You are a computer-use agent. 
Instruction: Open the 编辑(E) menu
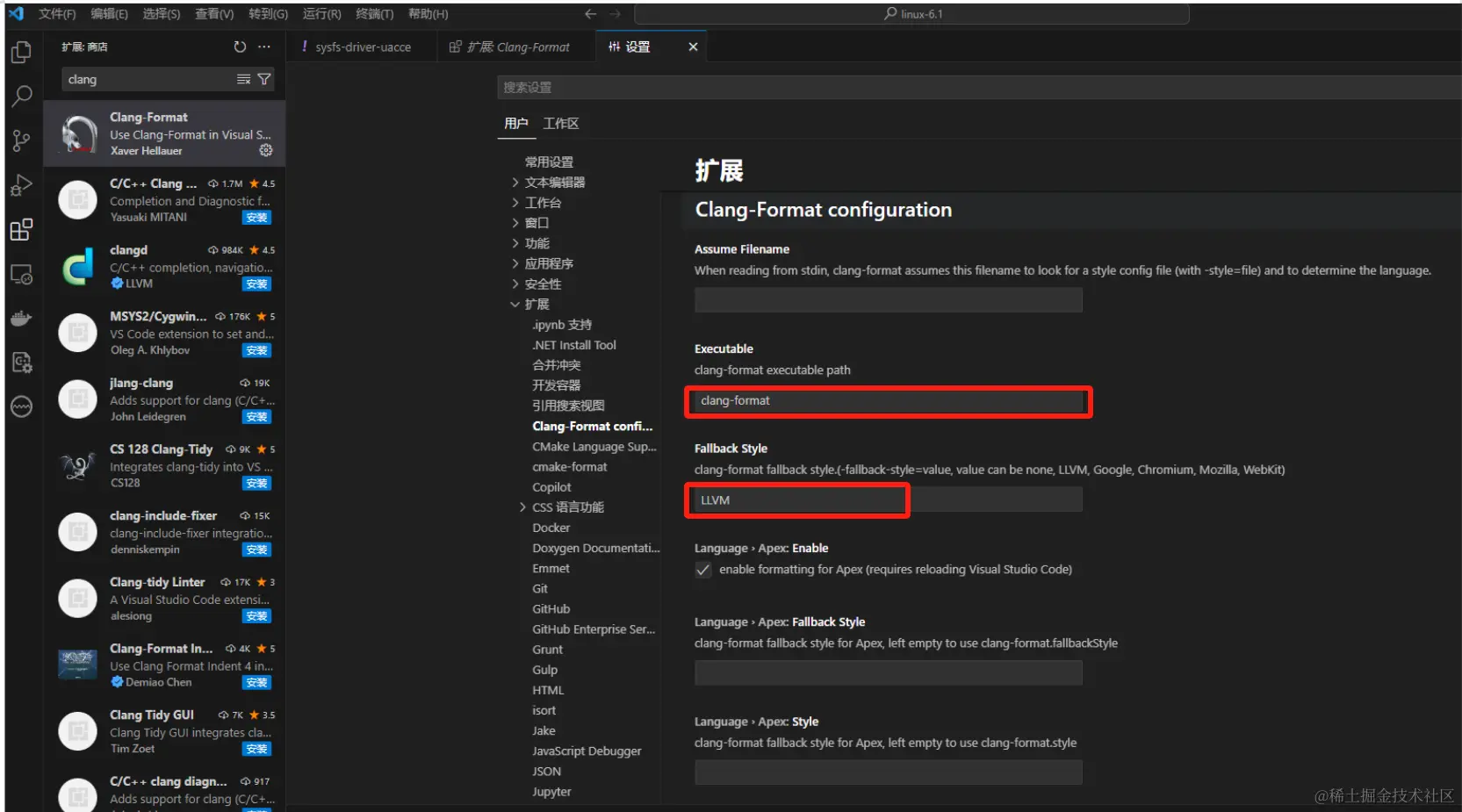tap(109, 14)
